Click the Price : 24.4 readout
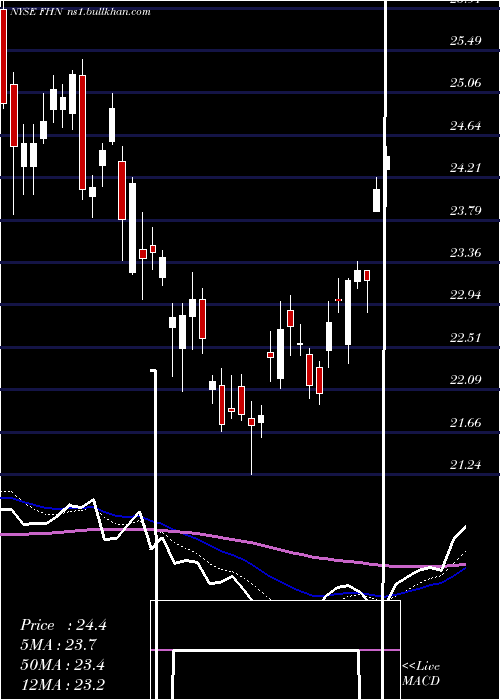The image size is (500, 700). (63, 625)
